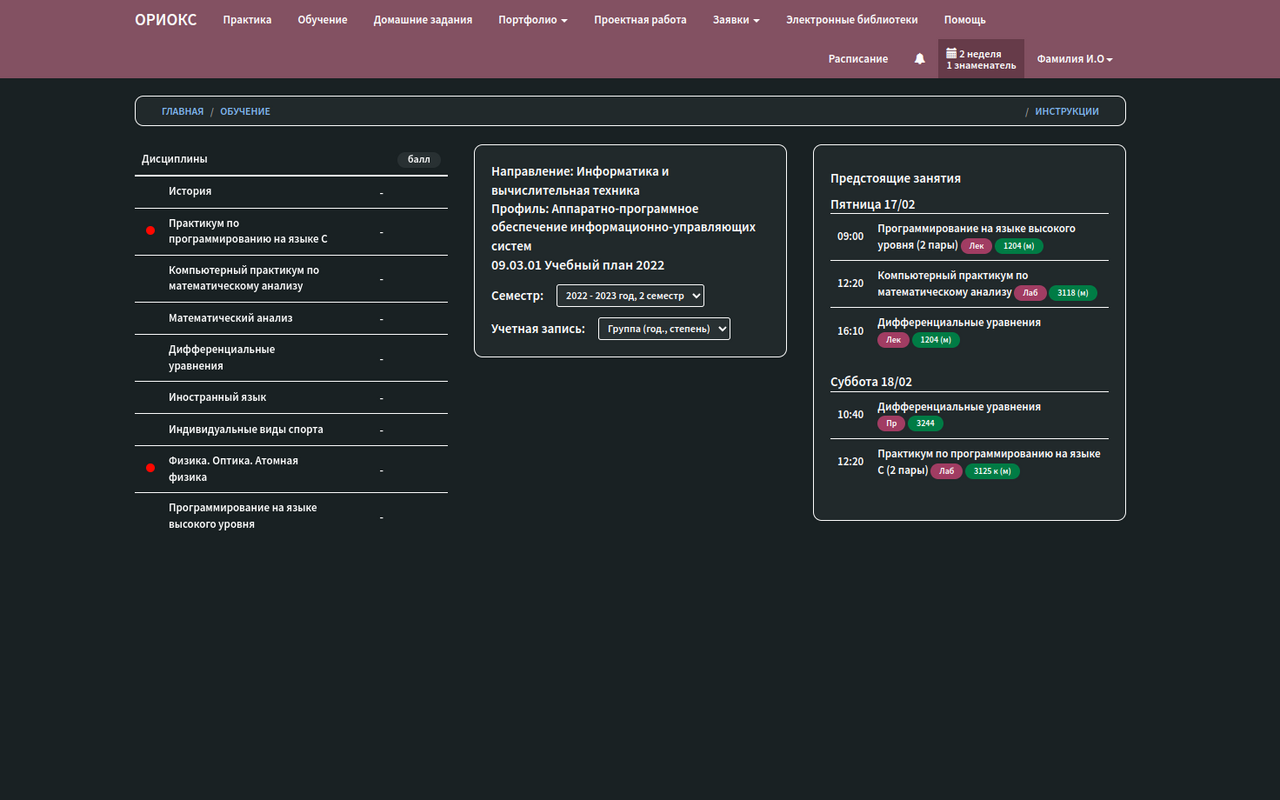Screen dimensions: 1280x800
Task: Select Физика. Оптика. Атомная физика discipline
Action: (291, 470)
